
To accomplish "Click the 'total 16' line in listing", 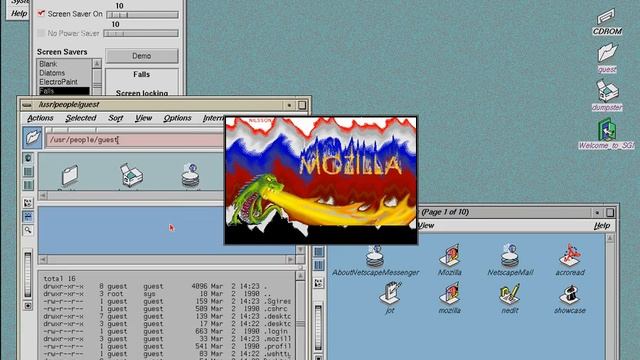I will pos(60,279).
